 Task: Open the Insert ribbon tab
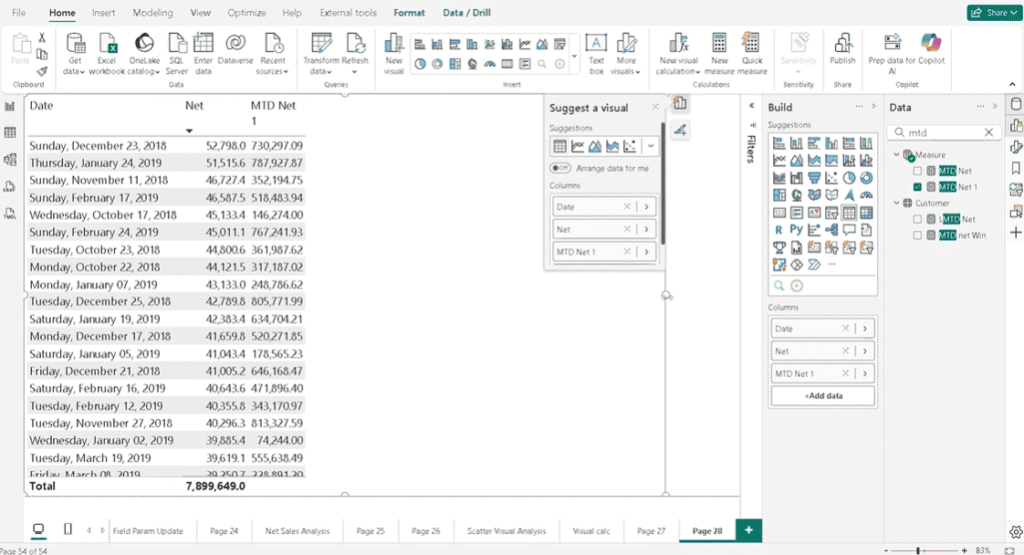[x=103, y=12]
